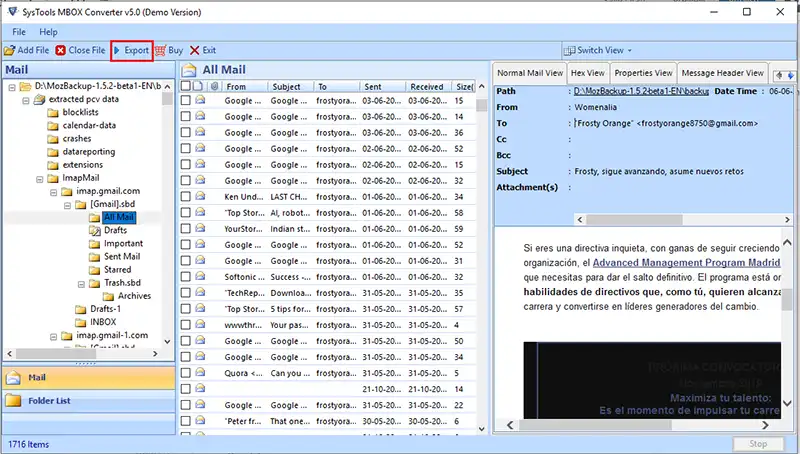Viewport: 800px width, 454px height.
Task: Check the YourStor... Indian st... email checkbox
Action: tap(186, 229)
